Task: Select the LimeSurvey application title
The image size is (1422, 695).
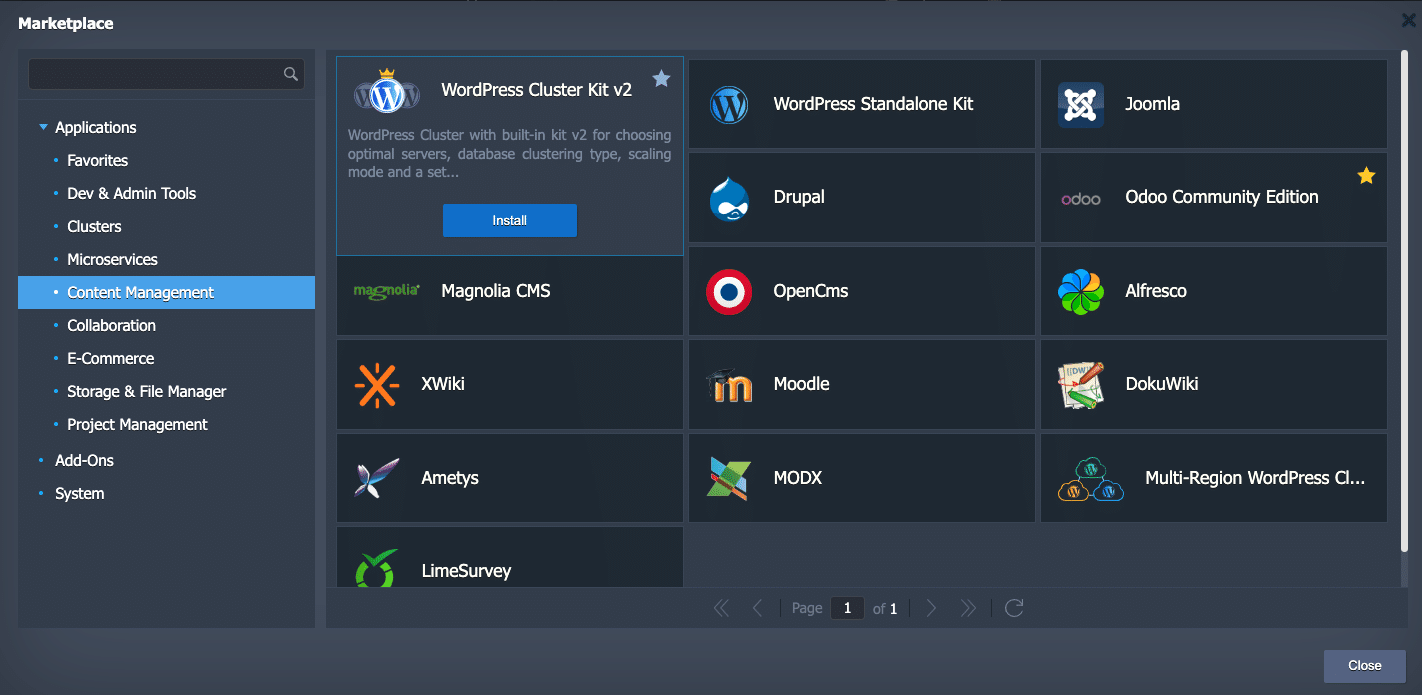Action: coord(466,572)
